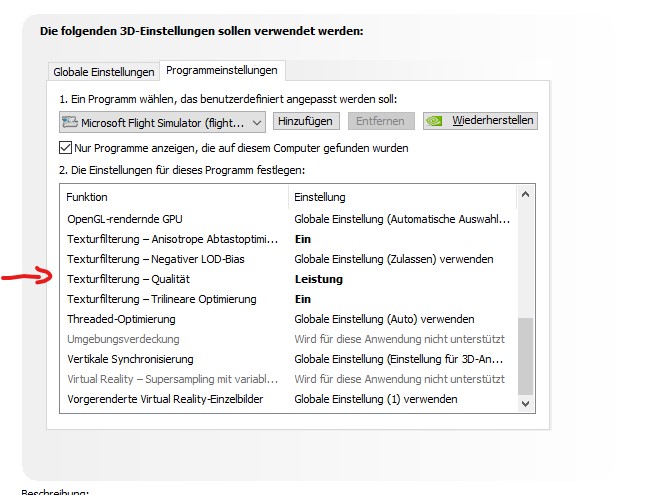661x495 pixels.
Task: Select the Threaded-Optimierung row
Action: pos(288,319)
